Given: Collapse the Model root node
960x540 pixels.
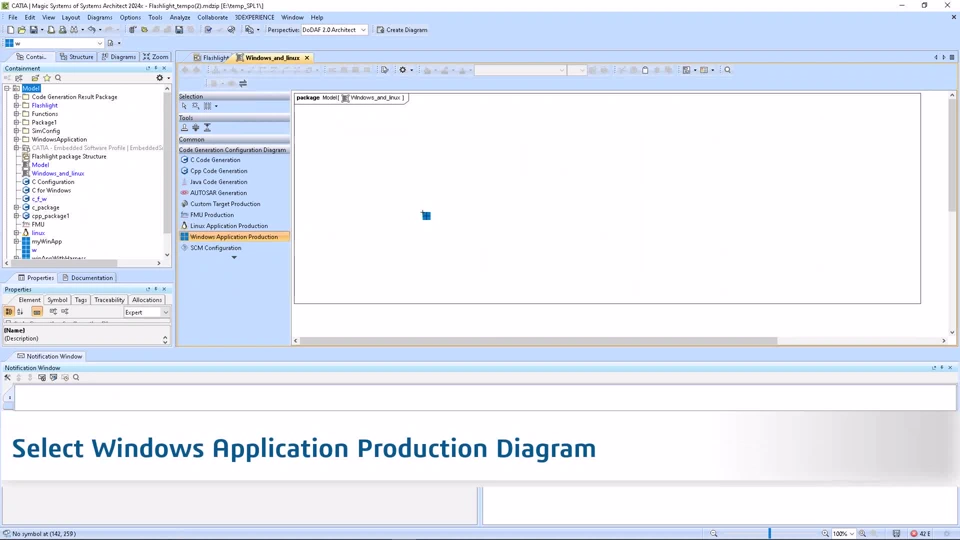Looking at the screenshot, I should pos(7,88).
